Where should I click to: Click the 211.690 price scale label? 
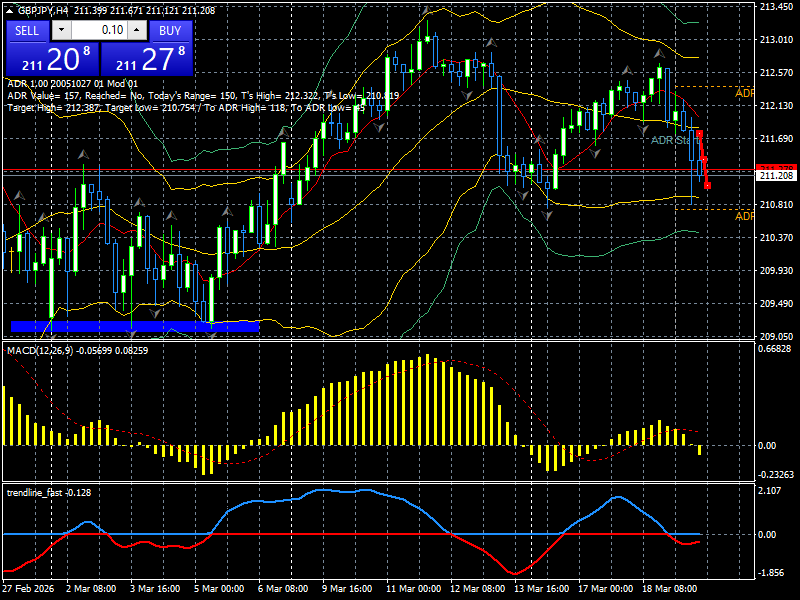click(776, 139)
